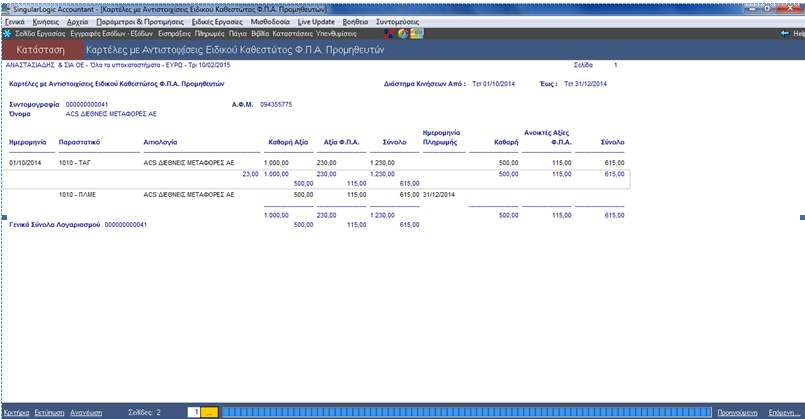Click the Συντομογραφία code 00000000041
Viewport: 805px width, 419px height.
tap(87, 104)
